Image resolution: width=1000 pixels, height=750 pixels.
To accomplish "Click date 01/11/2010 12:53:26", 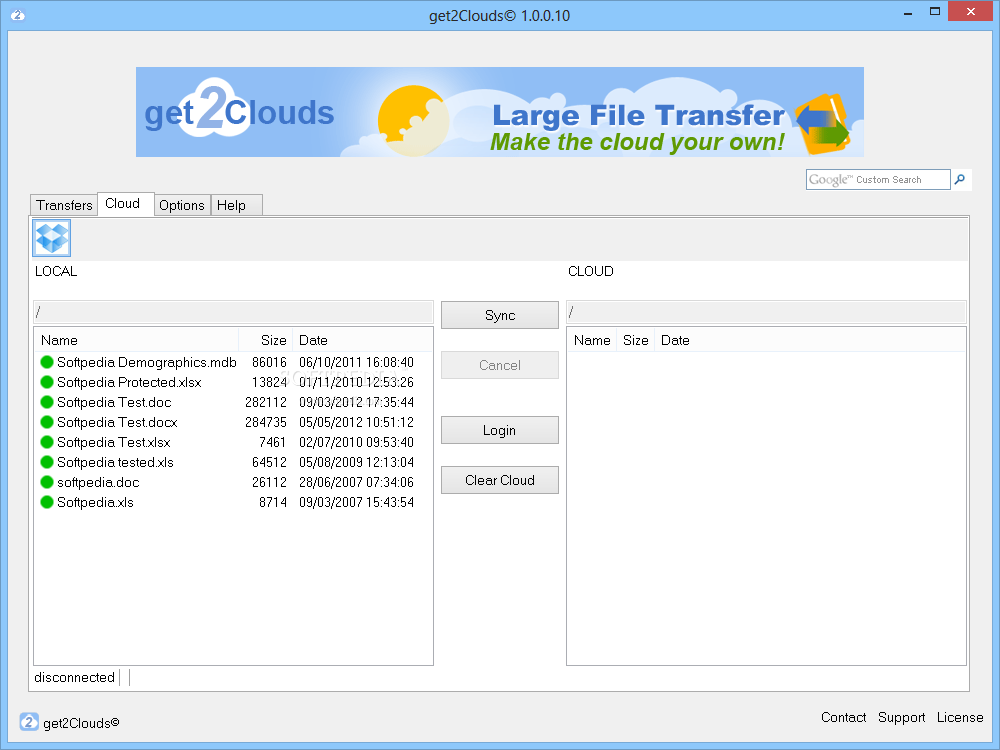I will pos(357,382).
